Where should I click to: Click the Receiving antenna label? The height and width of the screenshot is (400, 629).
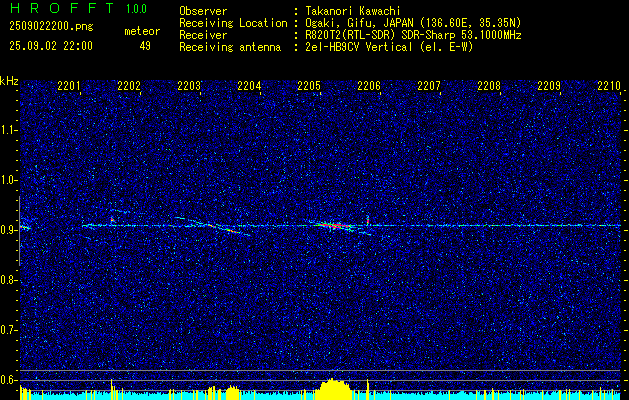click(230, 47)
